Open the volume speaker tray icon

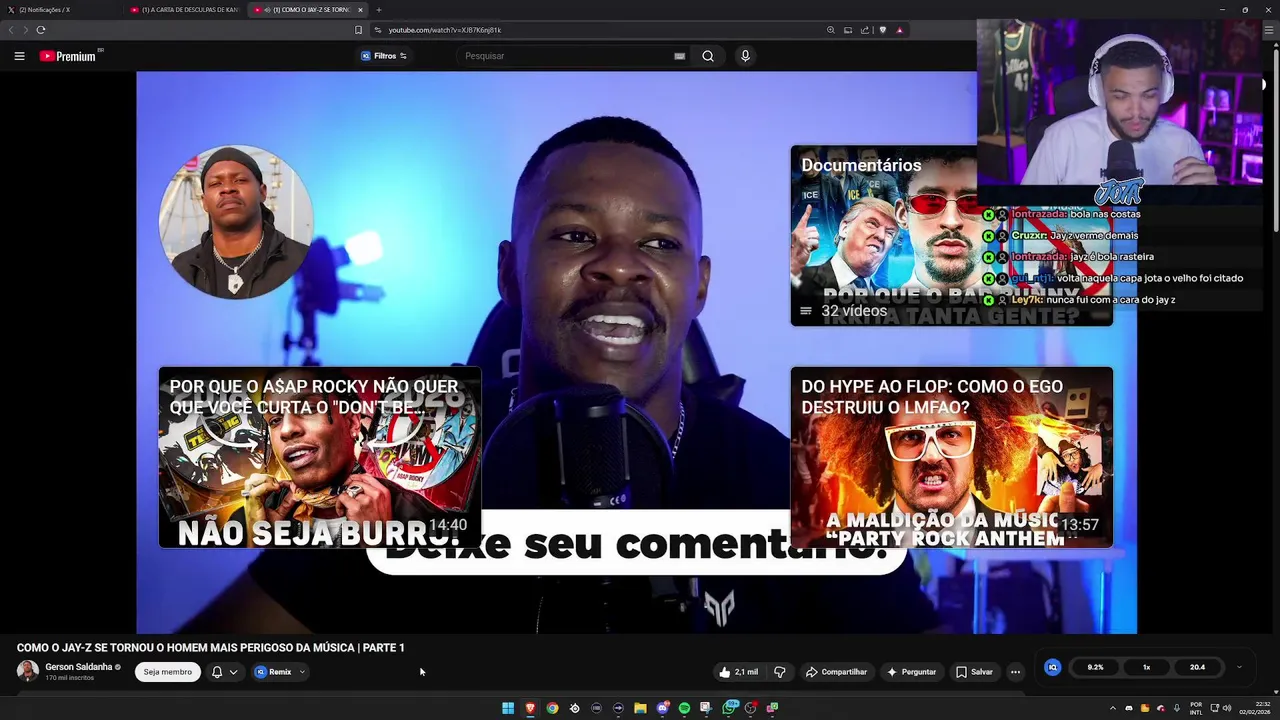[x=1226, y=708]
